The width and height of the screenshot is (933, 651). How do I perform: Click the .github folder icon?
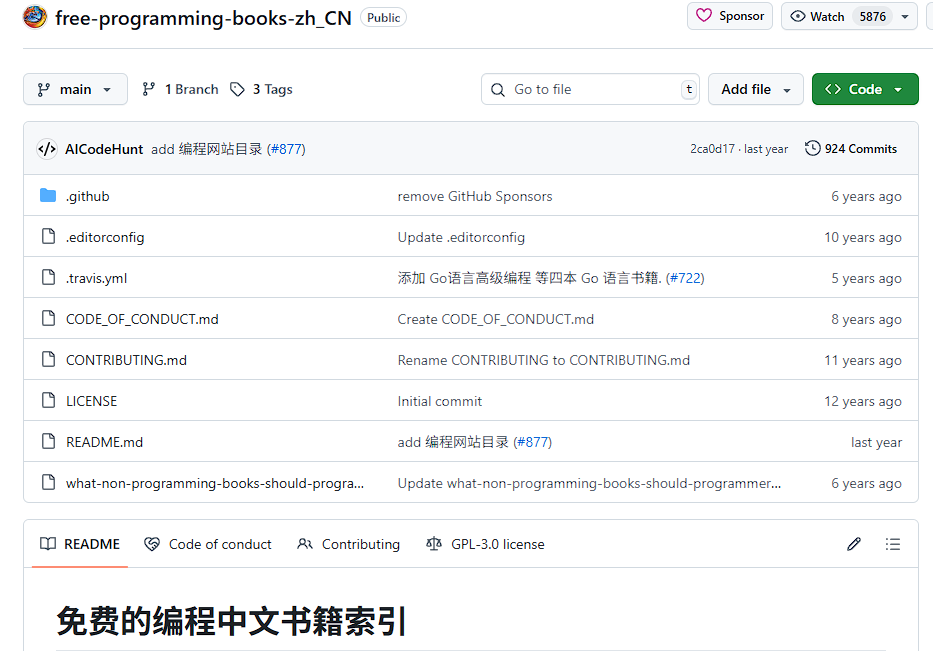coord(48,196)
